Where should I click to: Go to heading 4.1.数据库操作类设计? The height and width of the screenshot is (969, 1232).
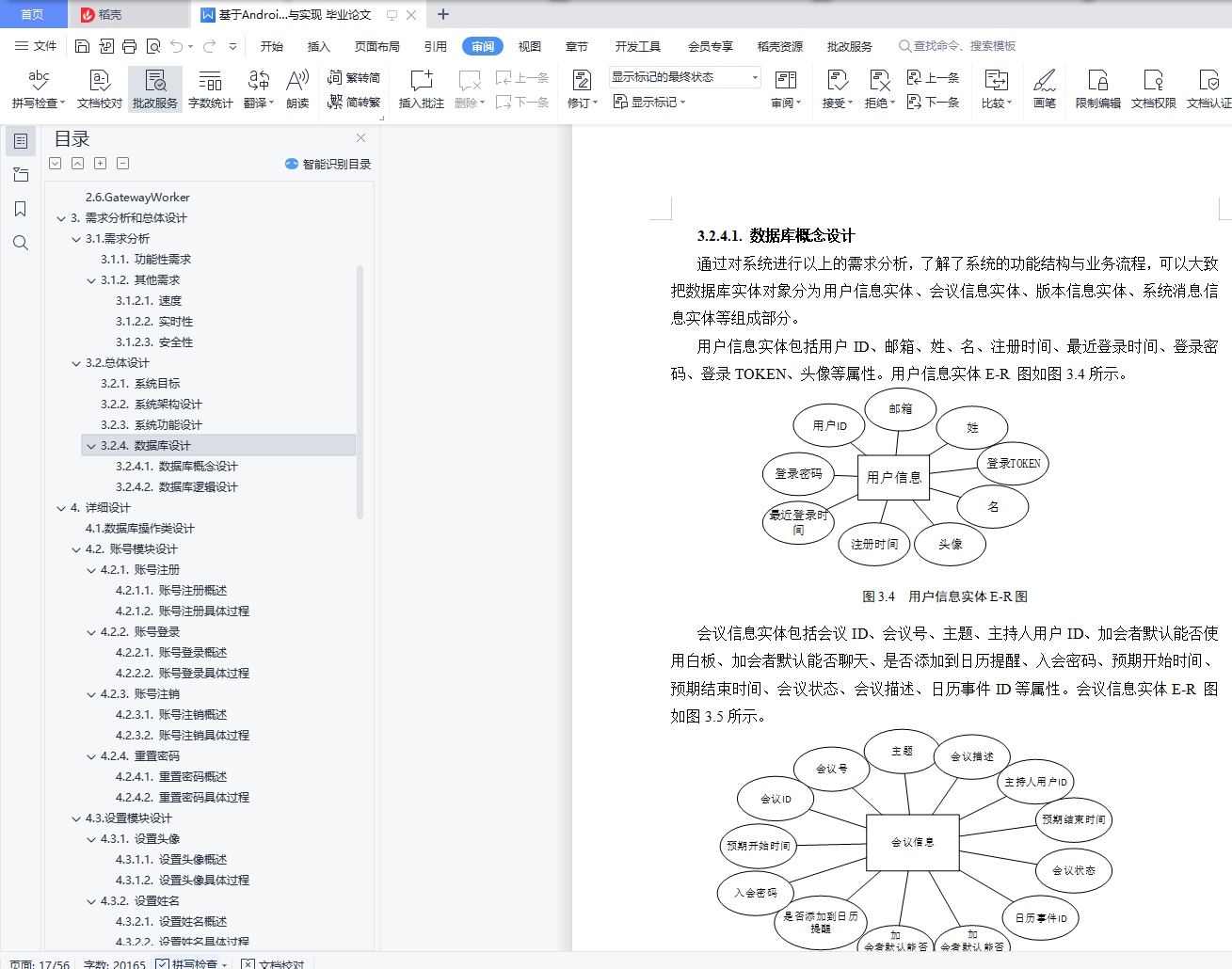(139, 529)
